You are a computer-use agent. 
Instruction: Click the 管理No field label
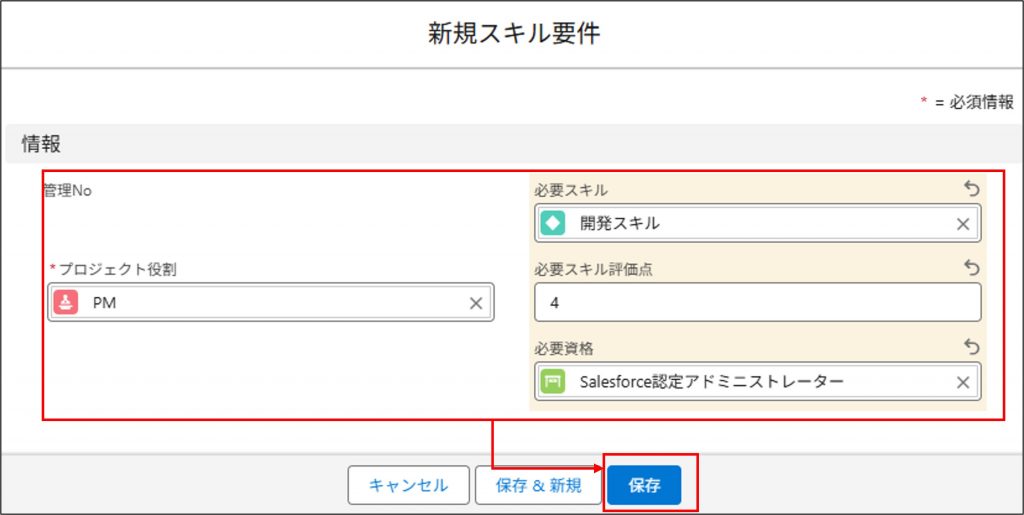[x=67, y=190]
